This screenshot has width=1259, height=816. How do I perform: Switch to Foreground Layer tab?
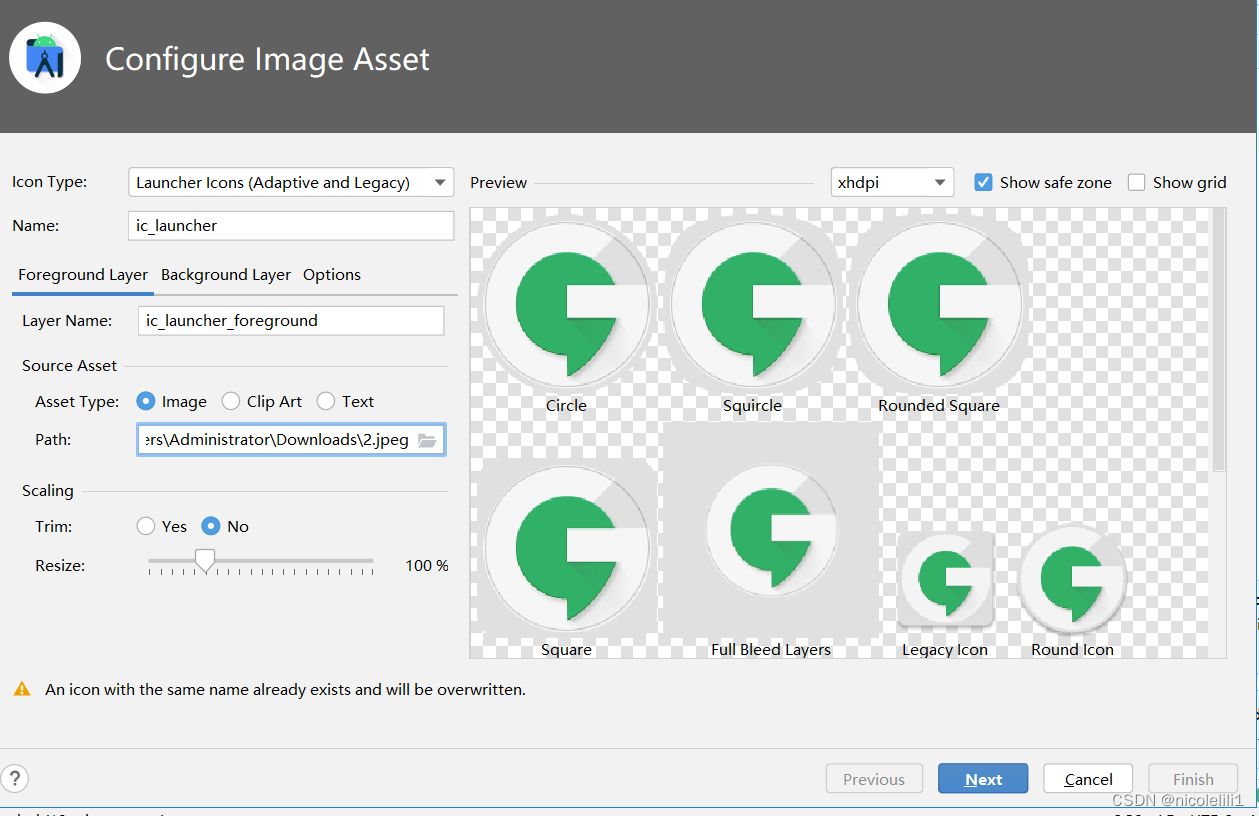[83, 275]
